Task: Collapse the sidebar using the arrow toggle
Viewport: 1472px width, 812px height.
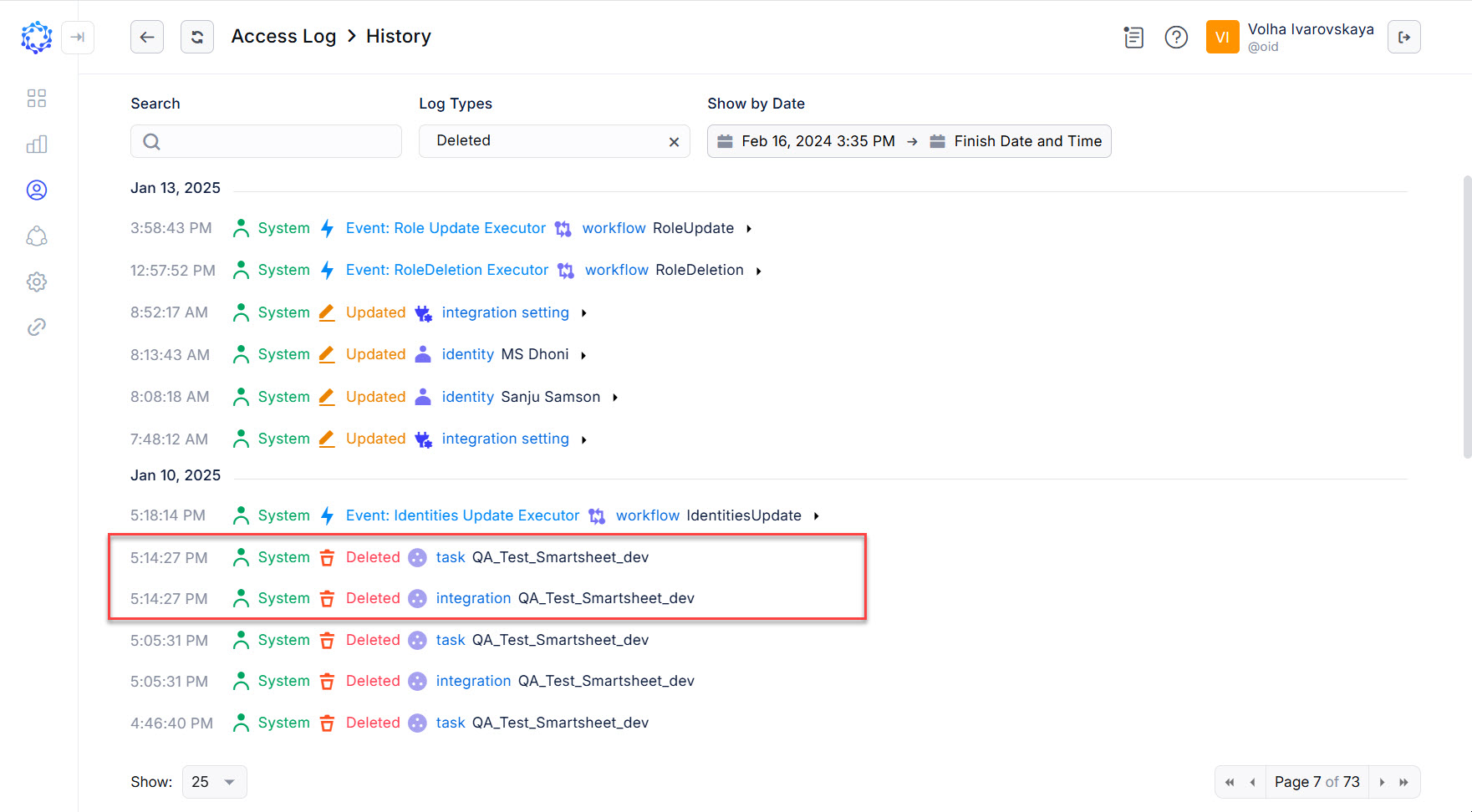Action: tap(78, 38)
